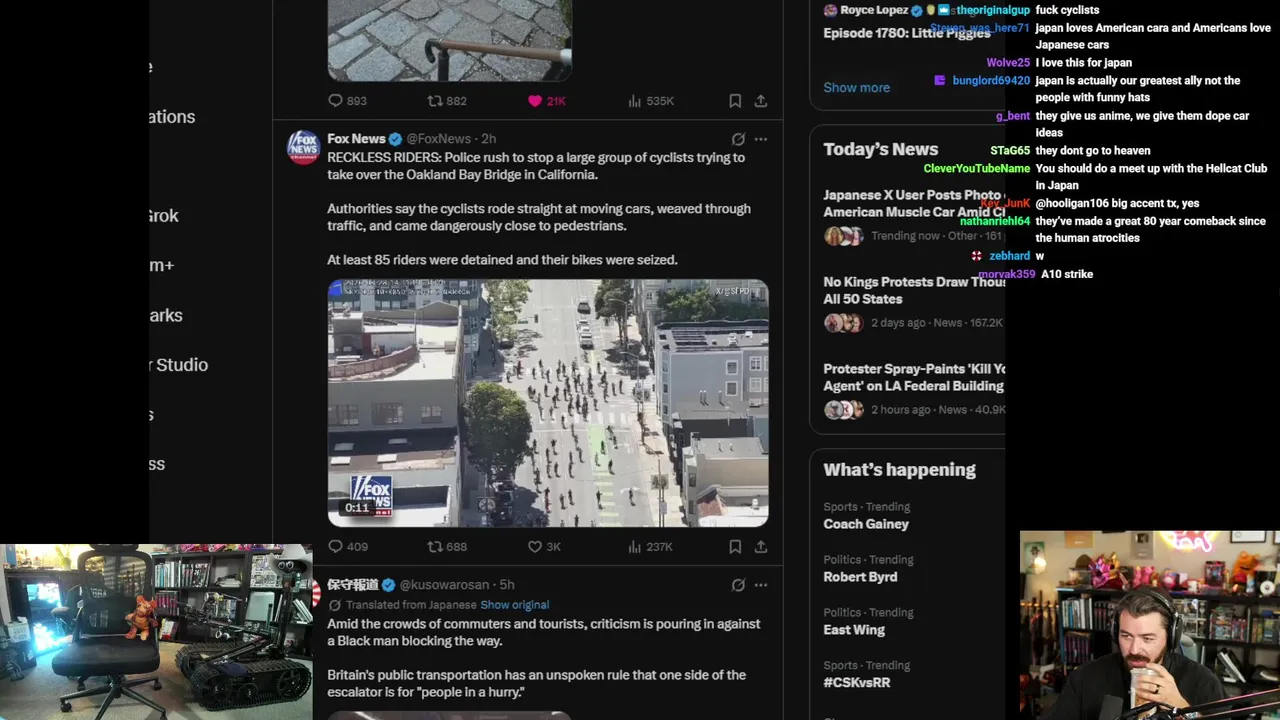This screenshot has width=1280, height=720.
Task: Click chat username bunglord69420
Action: coord(991,81)
